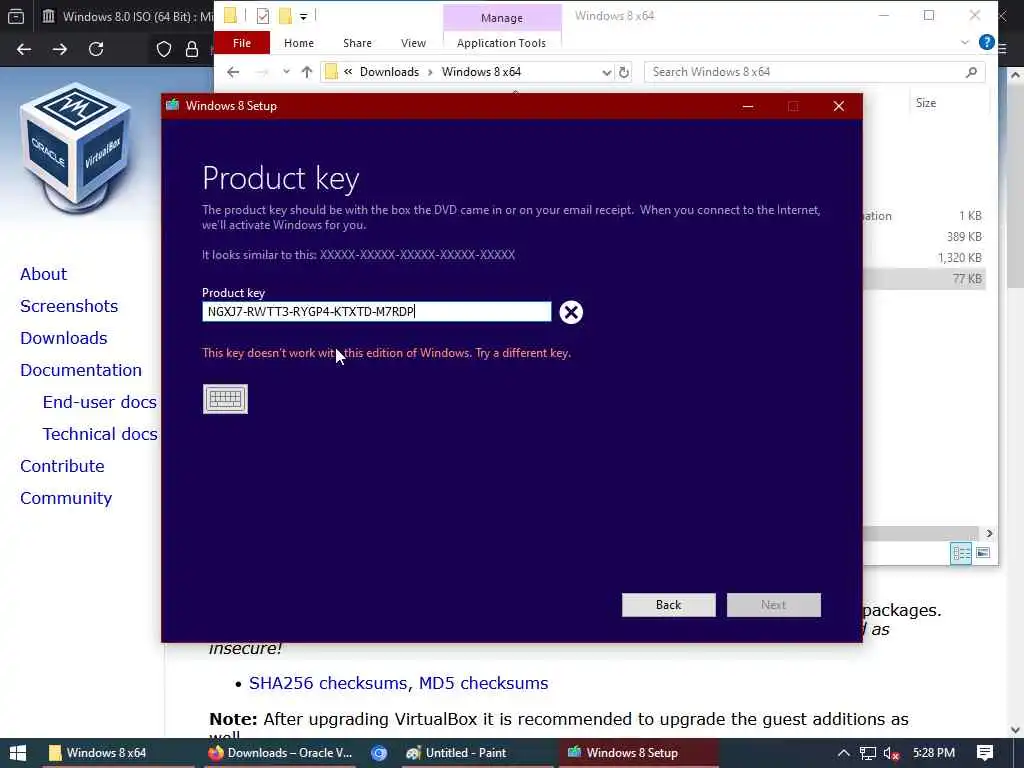Image resolution: width=1024 pixels, height=768 pixels.
Task: Open the Technical docs link
Action: tap(100, 434)
